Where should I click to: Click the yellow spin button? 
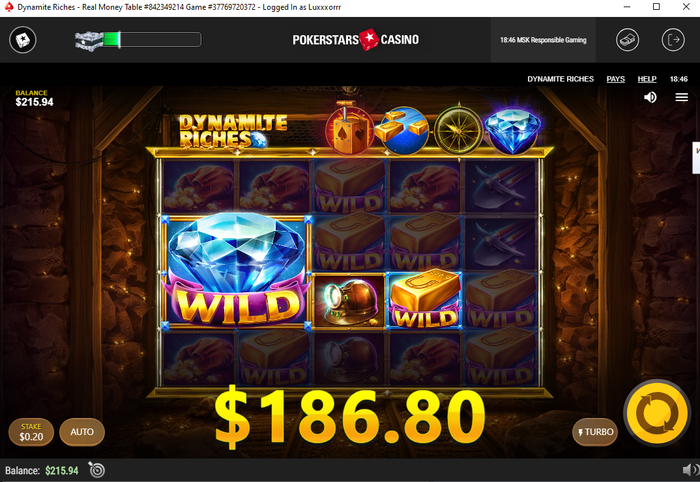[657, 413]
